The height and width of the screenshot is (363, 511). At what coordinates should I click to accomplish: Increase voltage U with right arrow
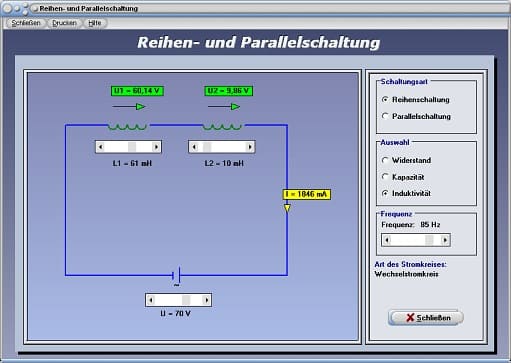click(206, 300)
